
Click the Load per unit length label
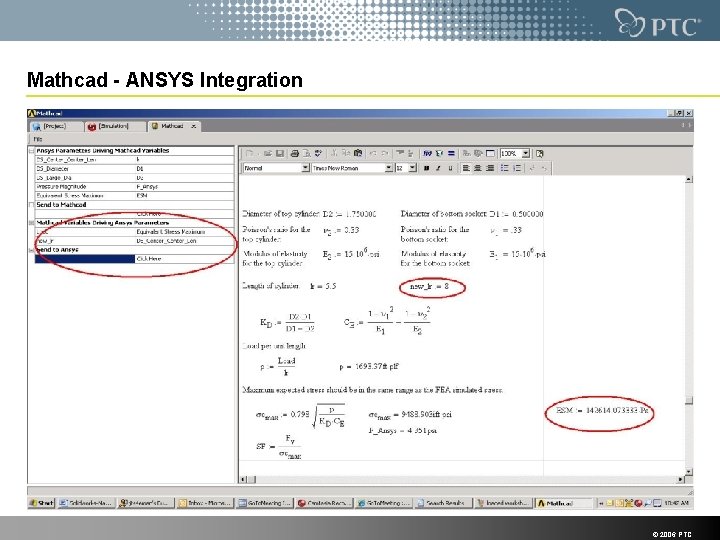[274, 346]
